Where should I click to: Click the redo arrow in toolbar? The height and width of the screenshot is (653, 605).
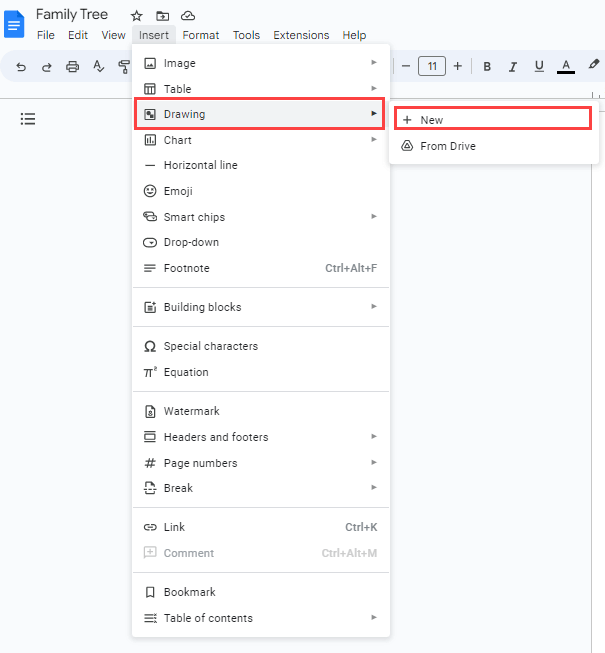[47, 66]
